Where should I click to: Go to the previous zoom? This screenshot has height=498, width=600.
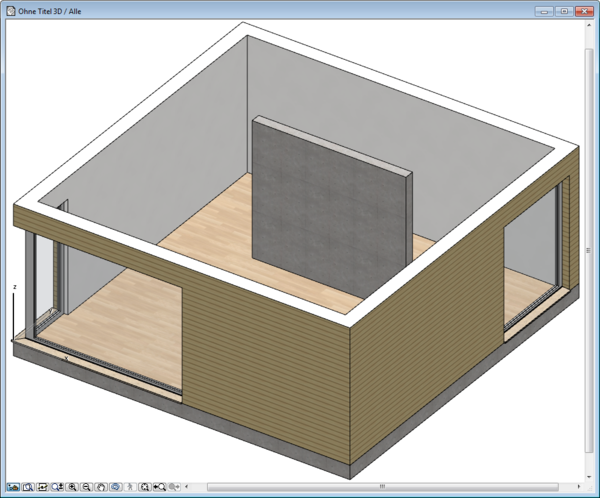tap(159, 487)
